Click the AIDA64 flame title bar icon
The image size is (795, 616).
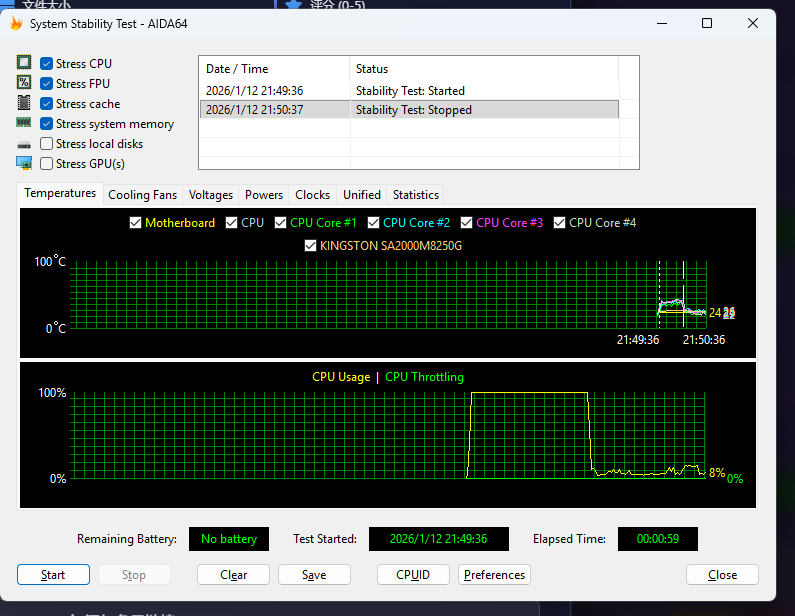(16, 23)
